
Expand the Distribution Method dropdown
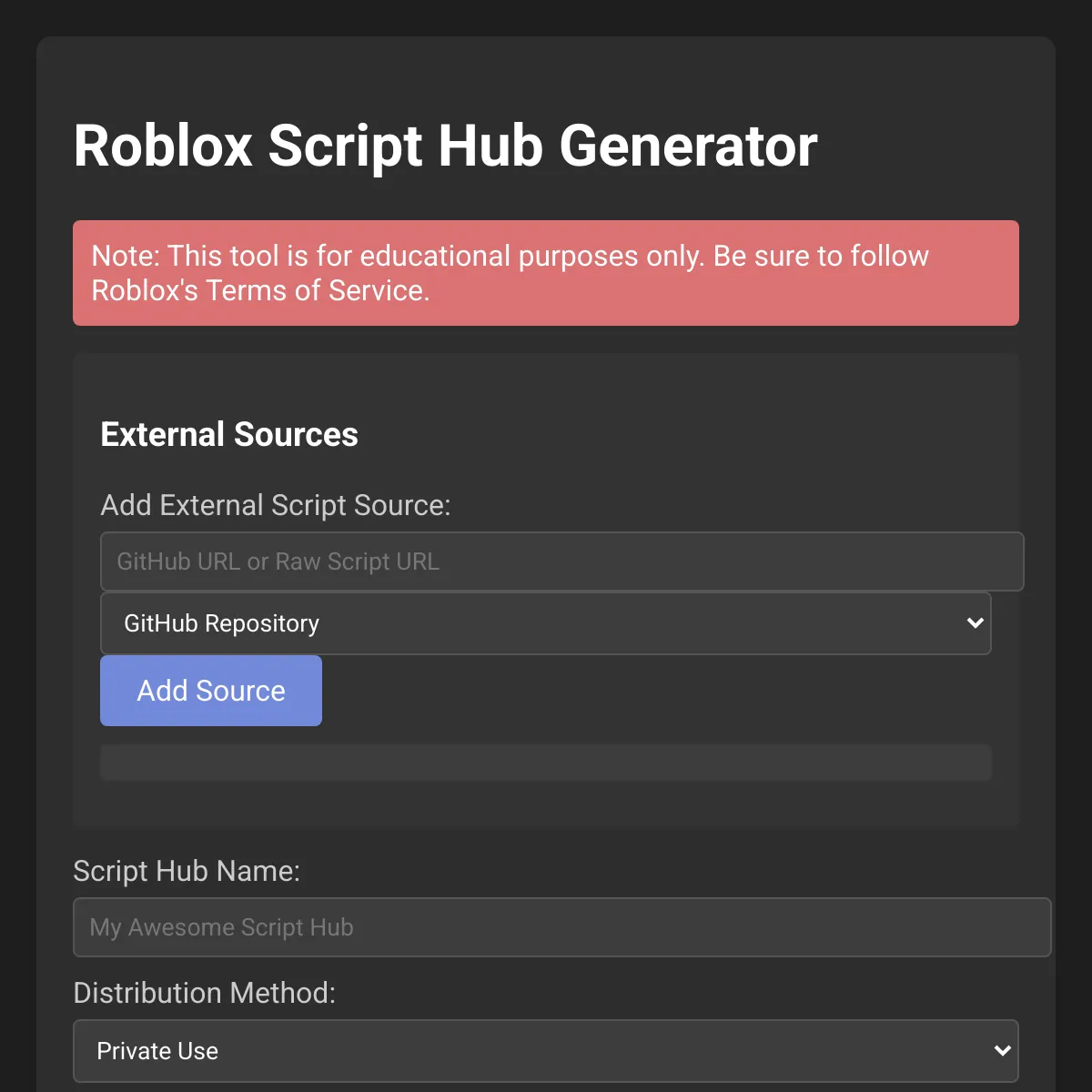(545, 1051)
